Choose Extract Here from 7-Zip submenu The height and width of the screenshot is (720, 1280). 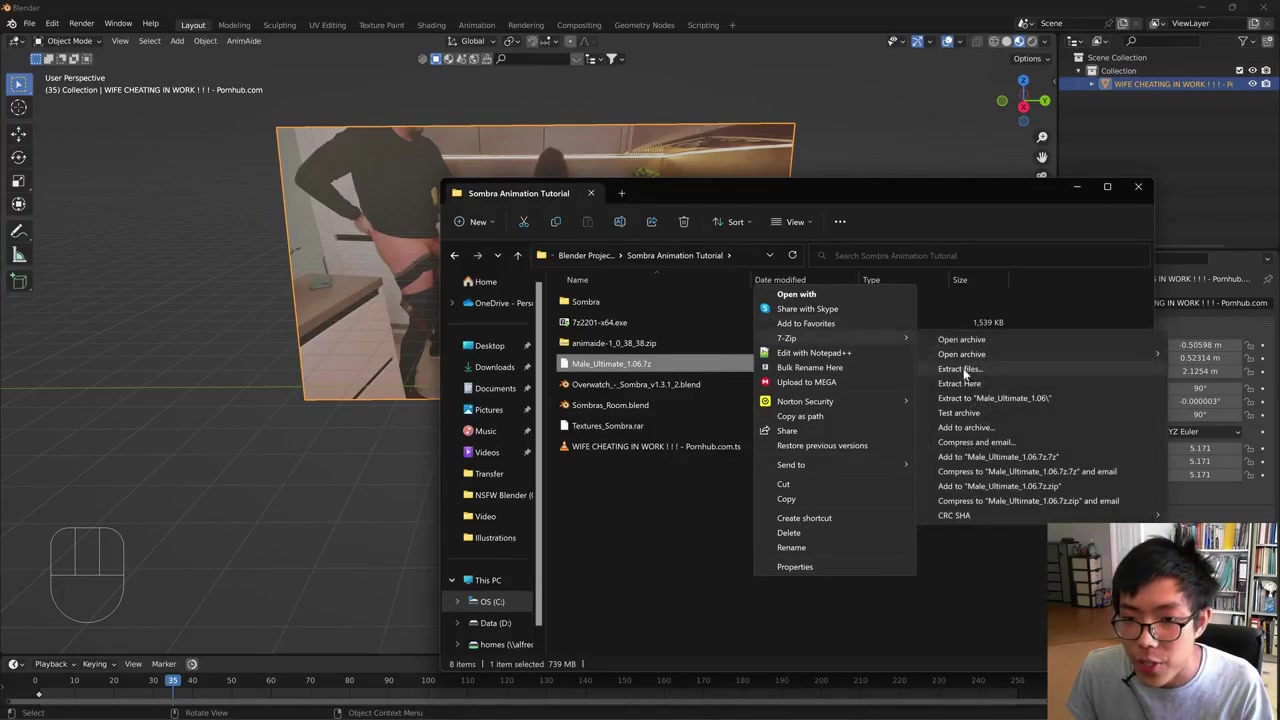coord(959,384)
